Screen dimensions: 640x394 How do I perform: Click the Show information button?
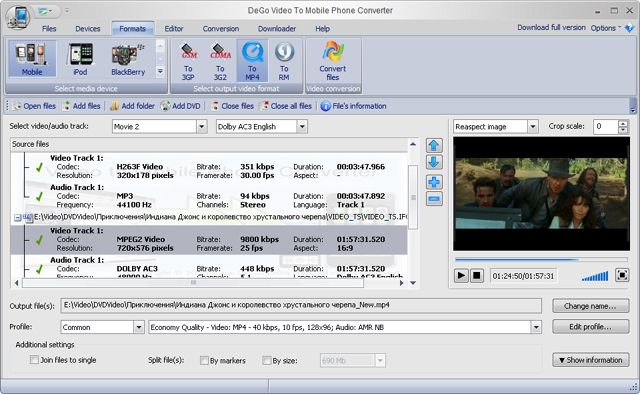pyautogui.click(x=591, y=360)
